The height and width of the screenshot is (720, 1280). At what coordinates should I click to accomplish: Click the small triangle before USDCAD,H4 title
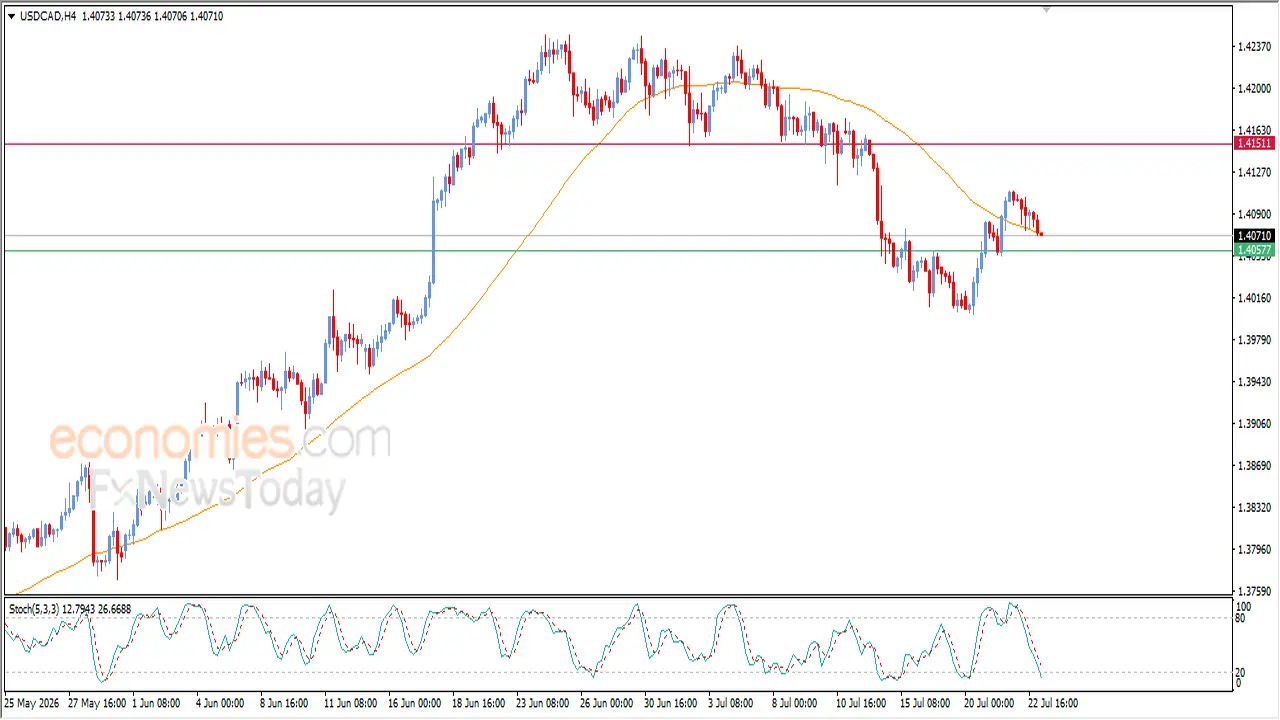pyautogui.click(x=11, y=16)
